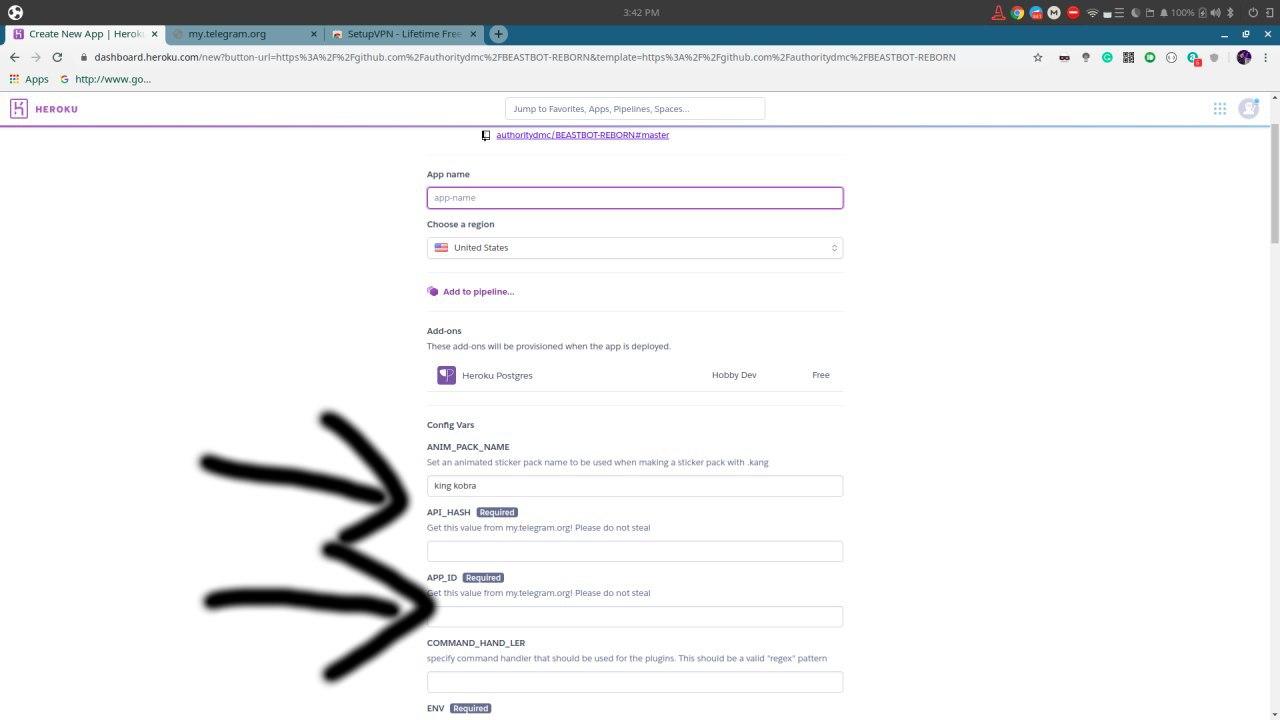Expand the region dropdown showing United States
1280x720 pixels.
635,248
